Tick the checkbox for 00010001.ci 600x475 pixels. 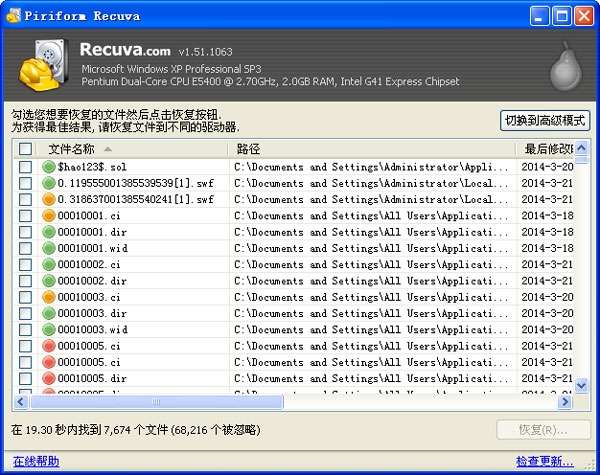pyautogui.click(x=25, y=215)
